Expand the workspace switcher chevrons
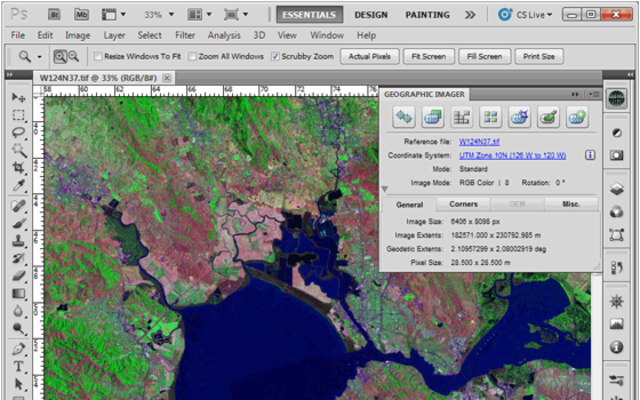The width and height of the screenshot is (640, 400). 470,15
